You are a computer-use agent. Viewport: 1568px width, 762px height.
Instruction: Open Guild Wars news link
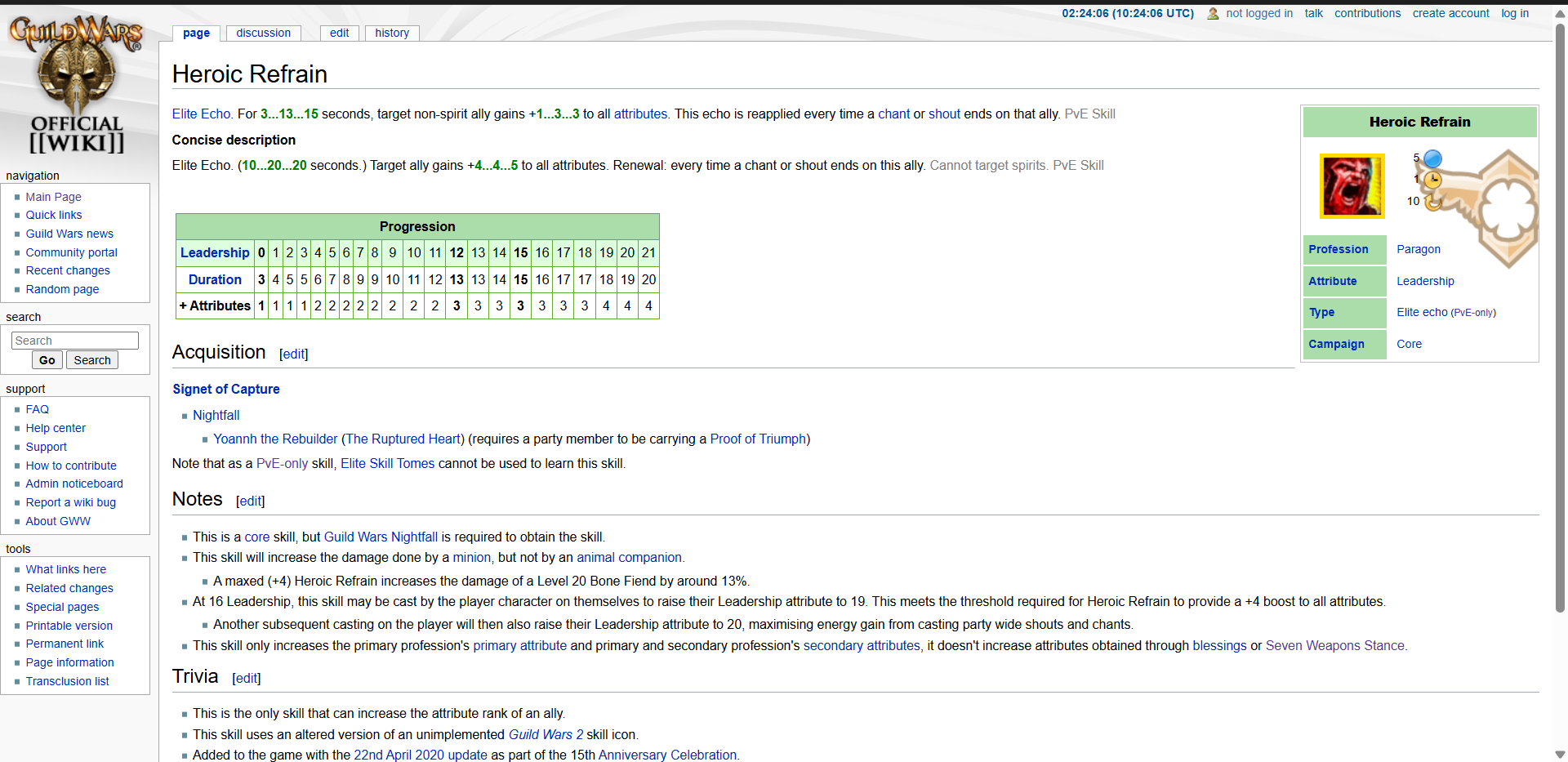coord(69,234)
